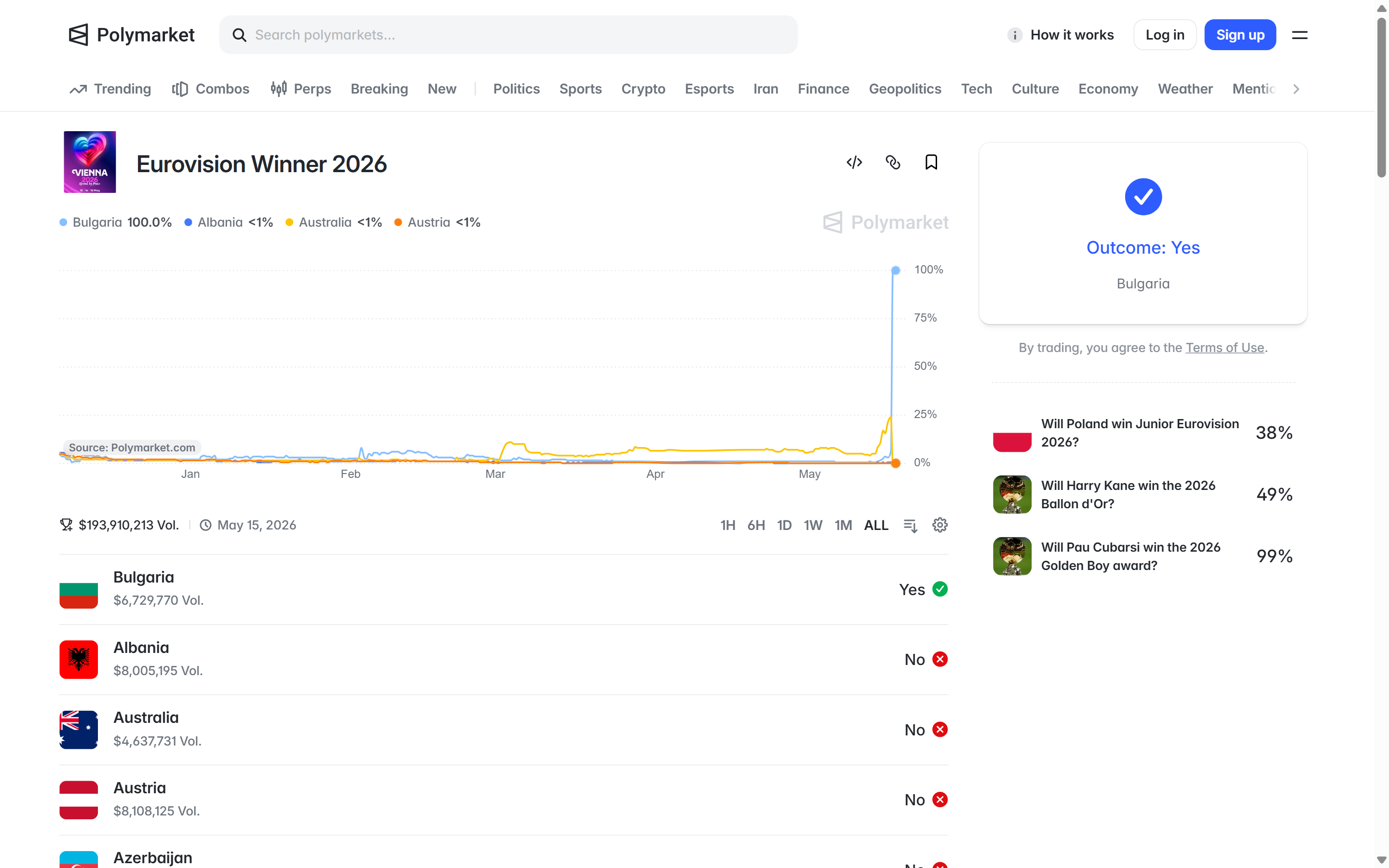Click the Log in button
Image resolution: width=1389 pixels, height=868 pixels.
[x=1165, y=35]
